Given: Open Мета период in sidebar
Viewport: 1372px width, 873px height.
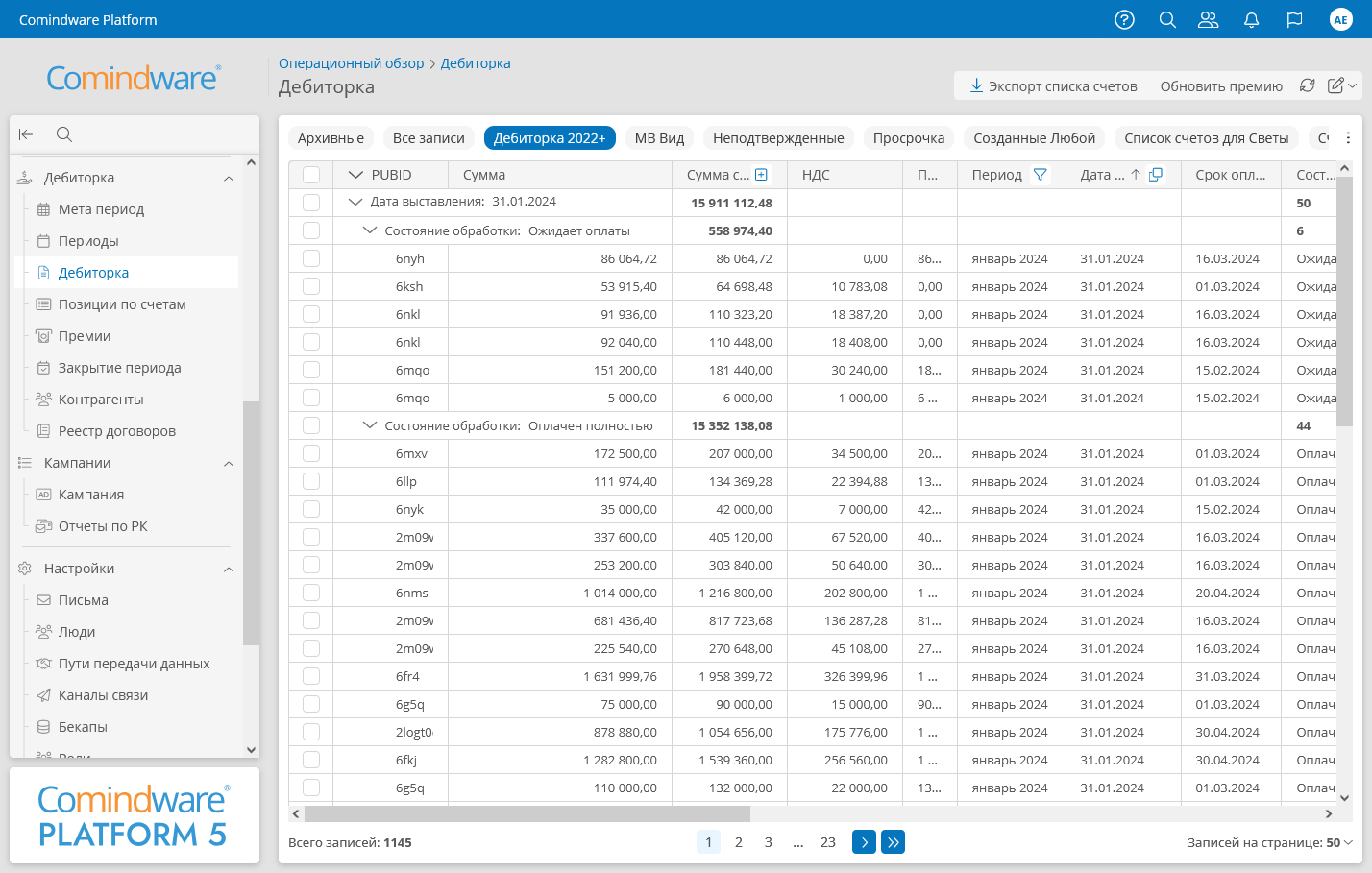Looking at the screenshot, I should [x=101, y=209].
